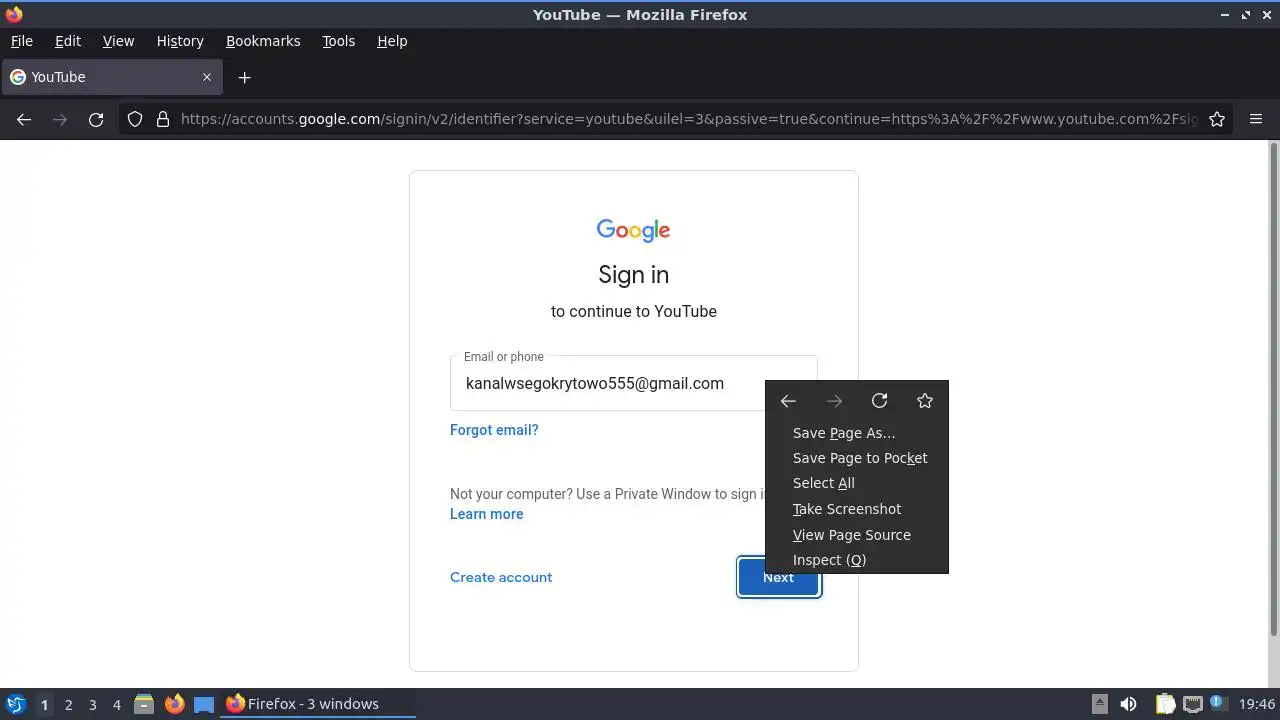Bookmark this page with the address bar star
1280x720 pixels.
(1217, 119)
